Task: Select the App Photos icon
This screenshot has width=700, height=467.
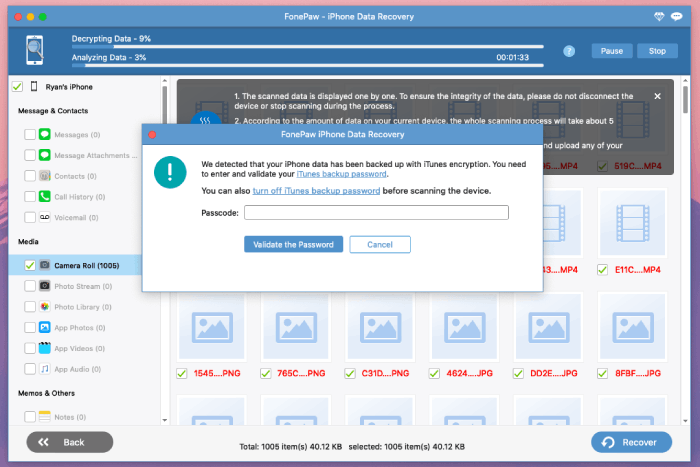Action: tap(45, 327)
